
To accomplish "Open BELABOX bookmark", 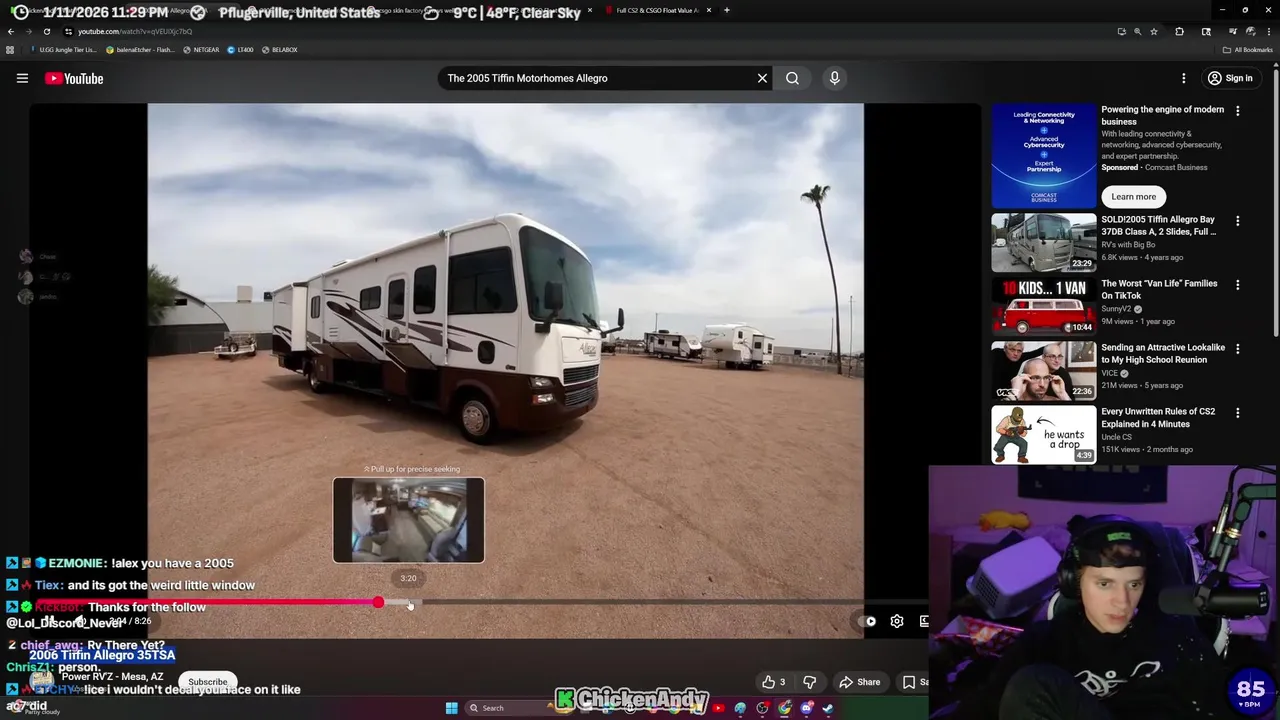I will tap(279, 49).
